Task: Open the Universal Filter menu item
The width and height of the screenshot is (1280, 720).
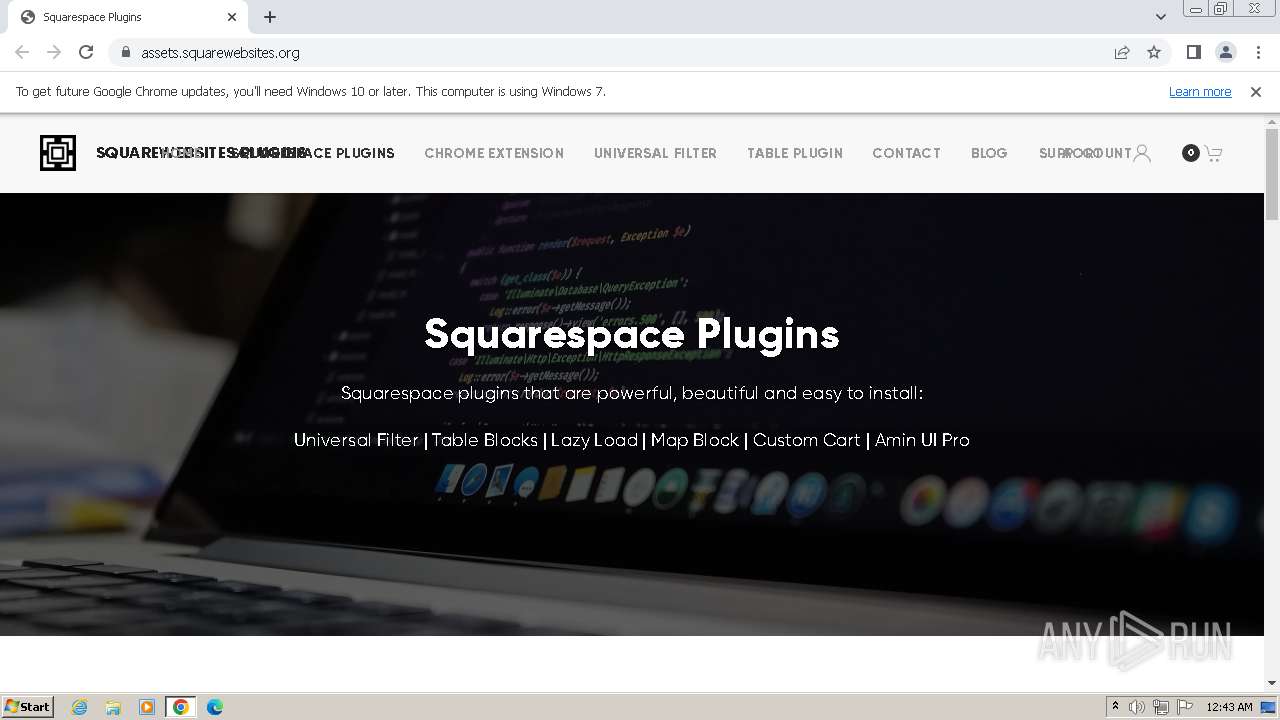Action: click(655, 153)
